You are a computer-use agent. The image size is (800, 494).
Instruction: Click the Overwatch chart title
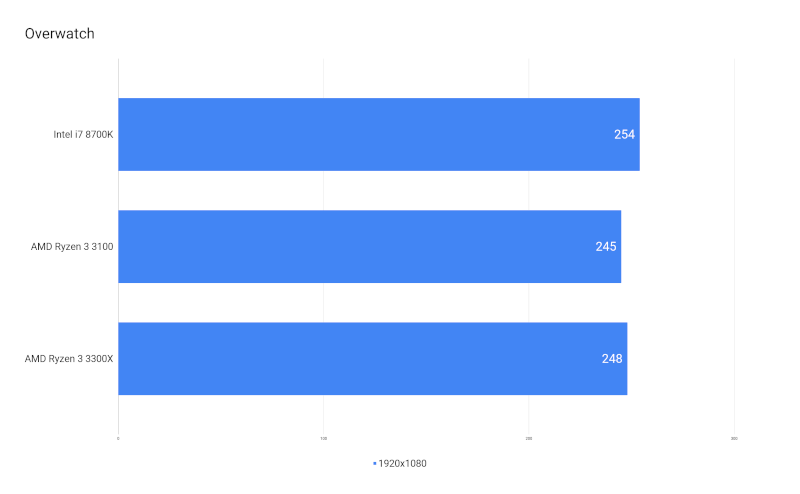(60, 34)
